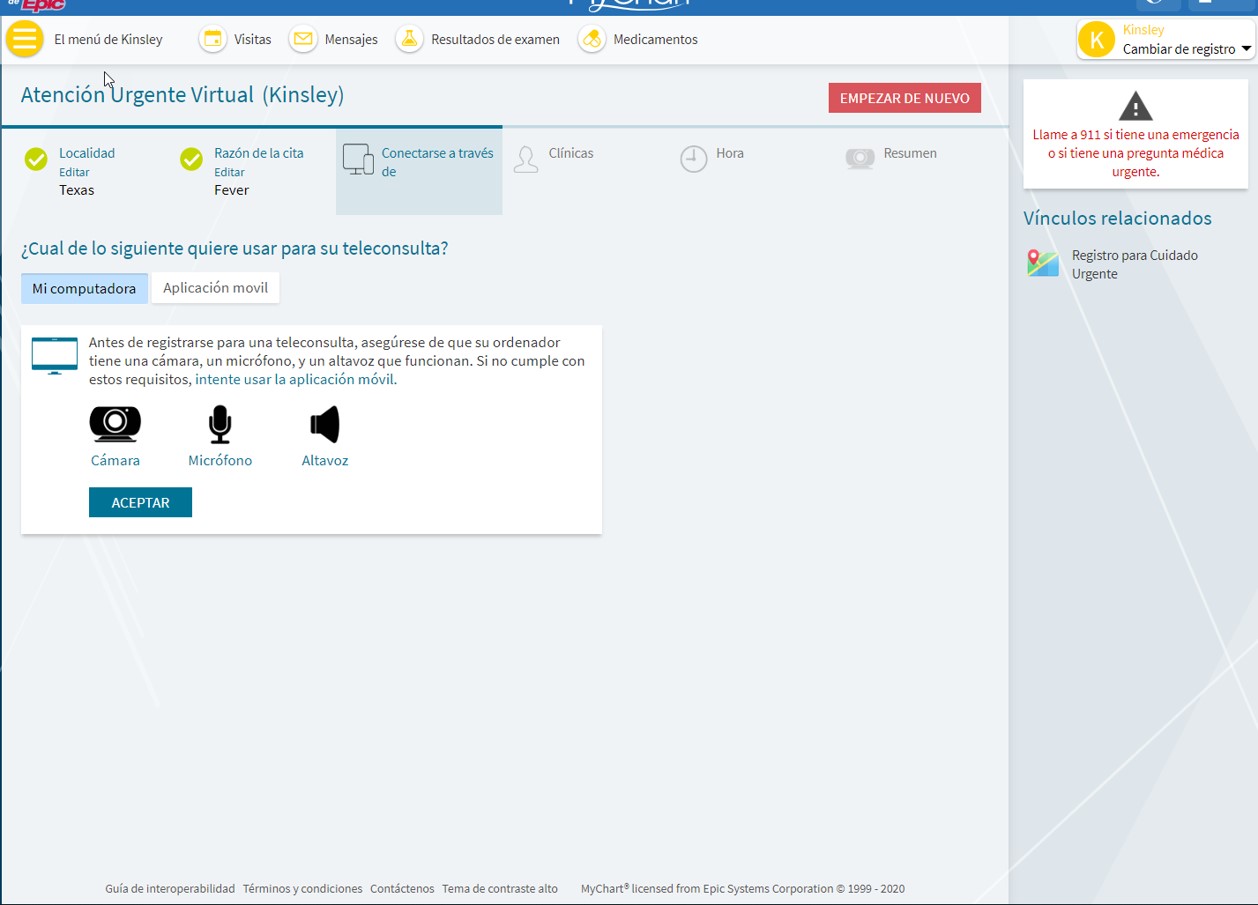Expand the Cambiar de registro dropdown
This screenshot has height=905, width=1258.
1246,49
